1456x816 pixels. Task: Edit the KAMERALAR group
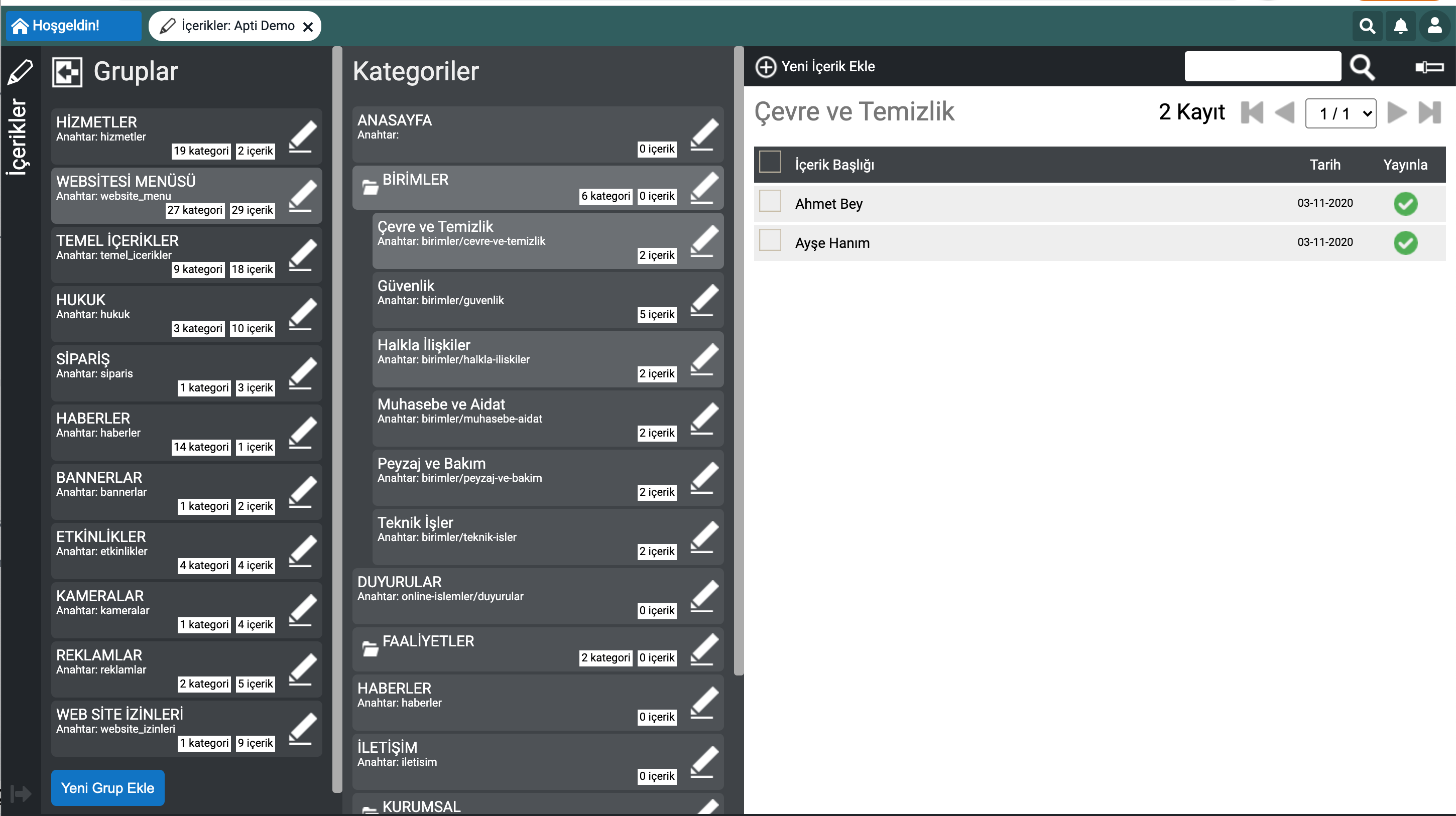[x=303, y=610]
